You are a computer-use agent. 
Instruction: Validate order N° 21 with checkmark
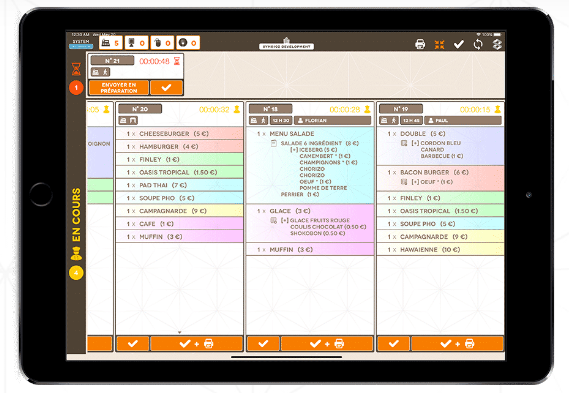click(x=166, y=88)
